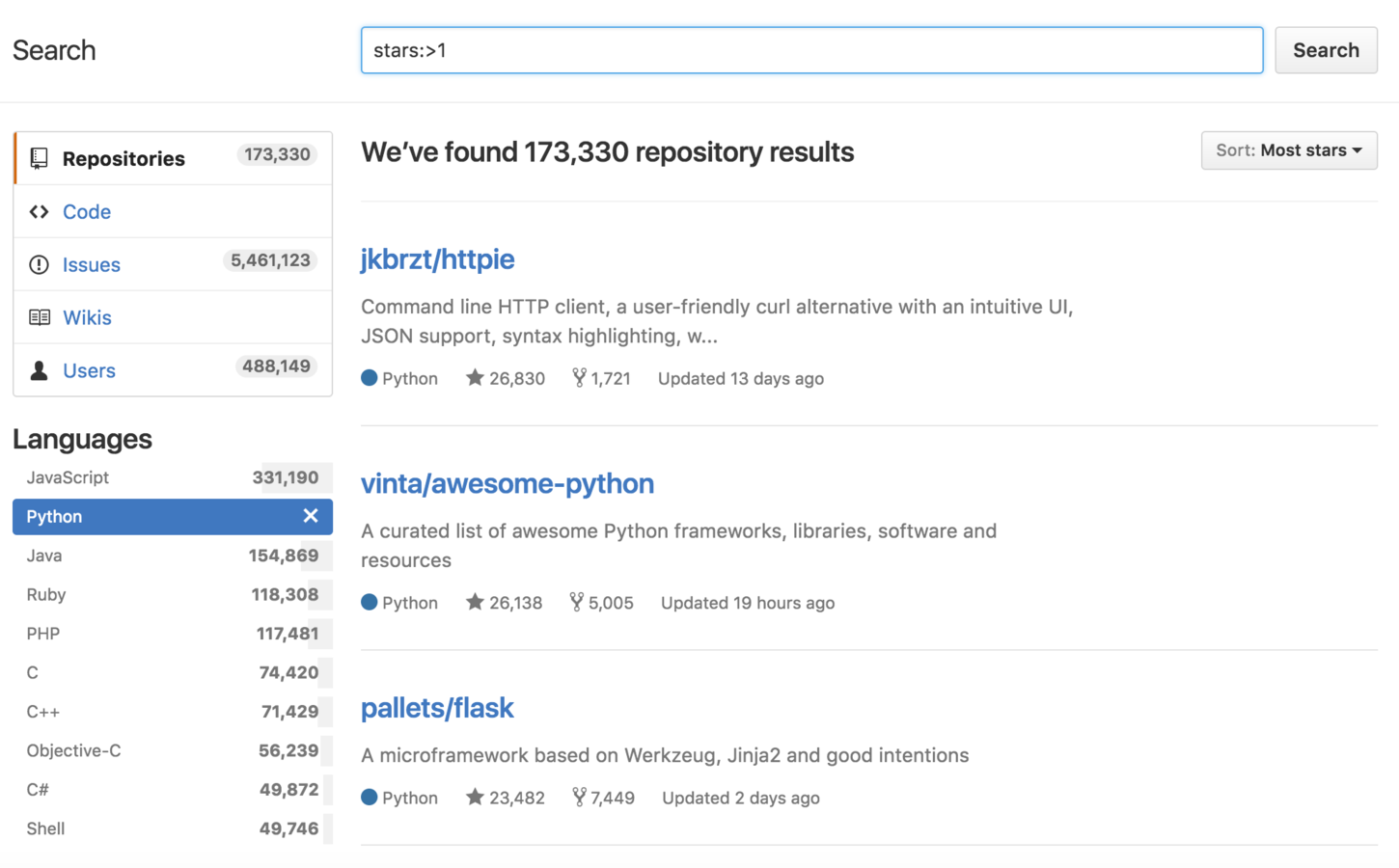Click the 'Updated 13 days ago' text
Screen dimensions: 1399x868
(741, 378)
